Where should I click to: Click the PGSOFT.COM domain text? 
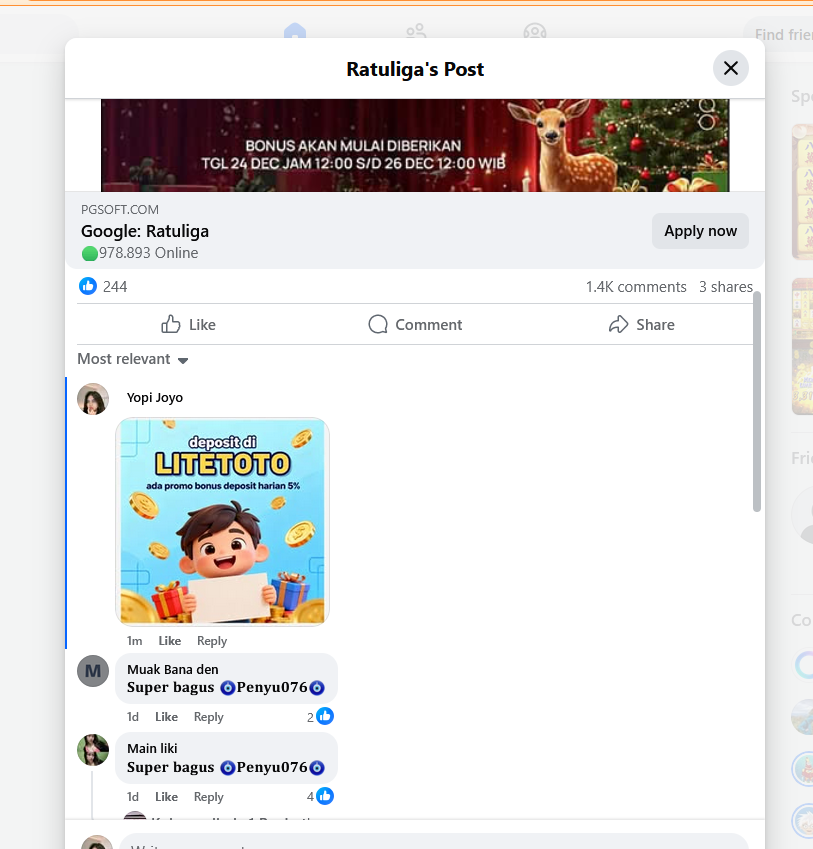click(120, 210)
